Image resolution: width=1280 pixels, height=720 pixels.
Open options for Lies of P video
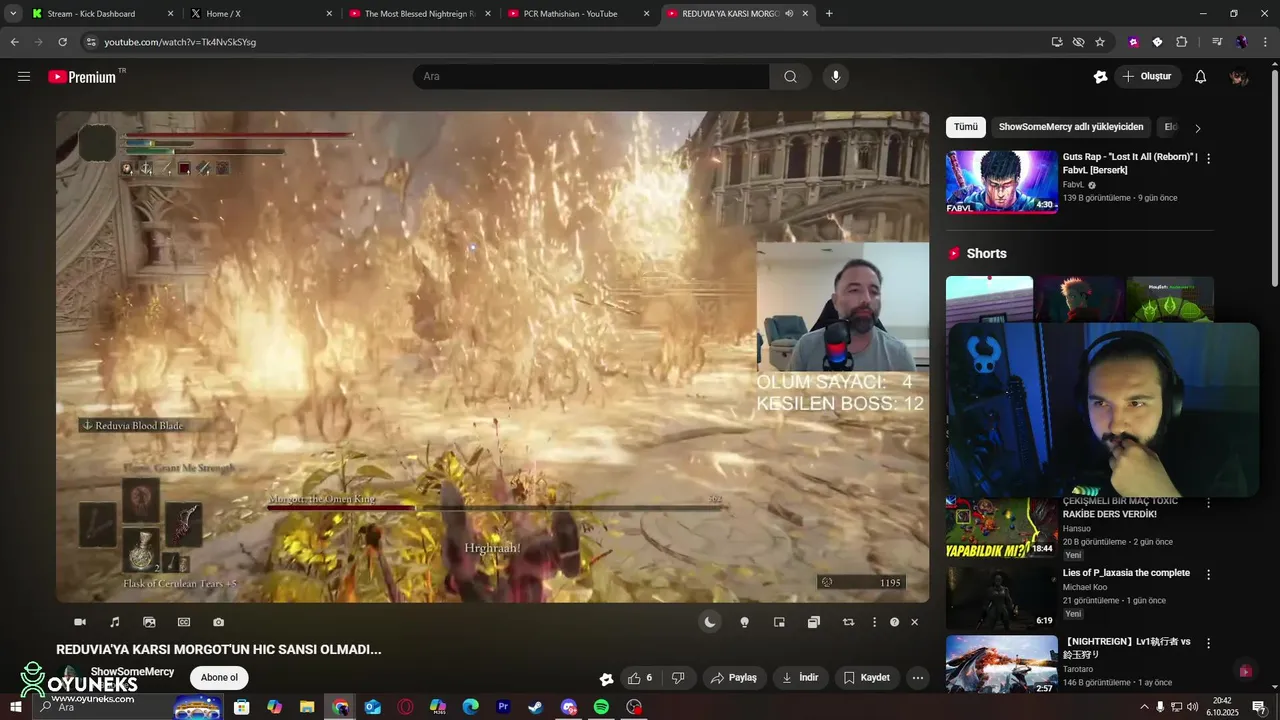click(x=1208, y=575)
